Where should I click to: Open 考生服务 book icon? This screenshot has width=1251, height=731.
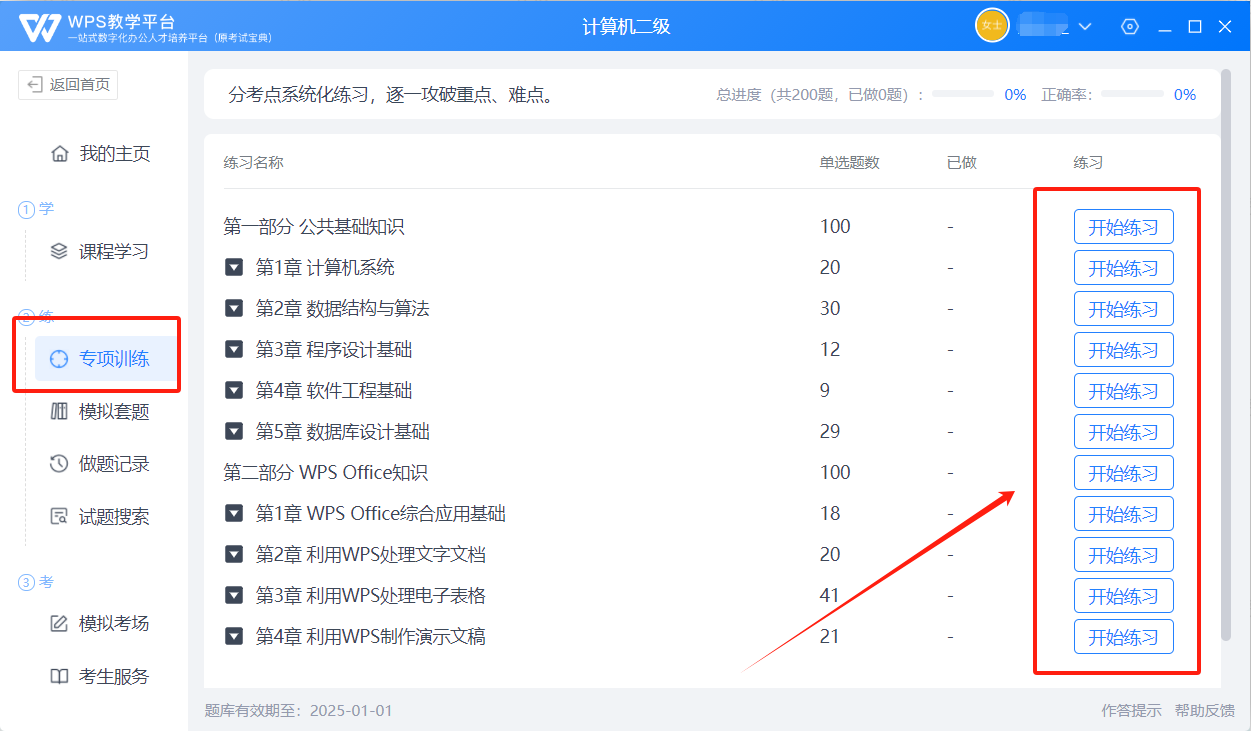click(x=59, y=676)
